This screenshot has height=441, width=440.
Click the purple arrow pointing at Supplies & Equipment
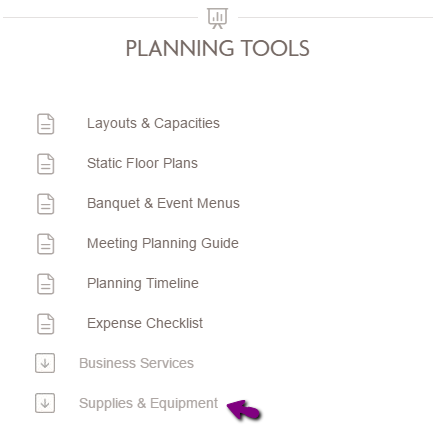(x=244, y=409)
